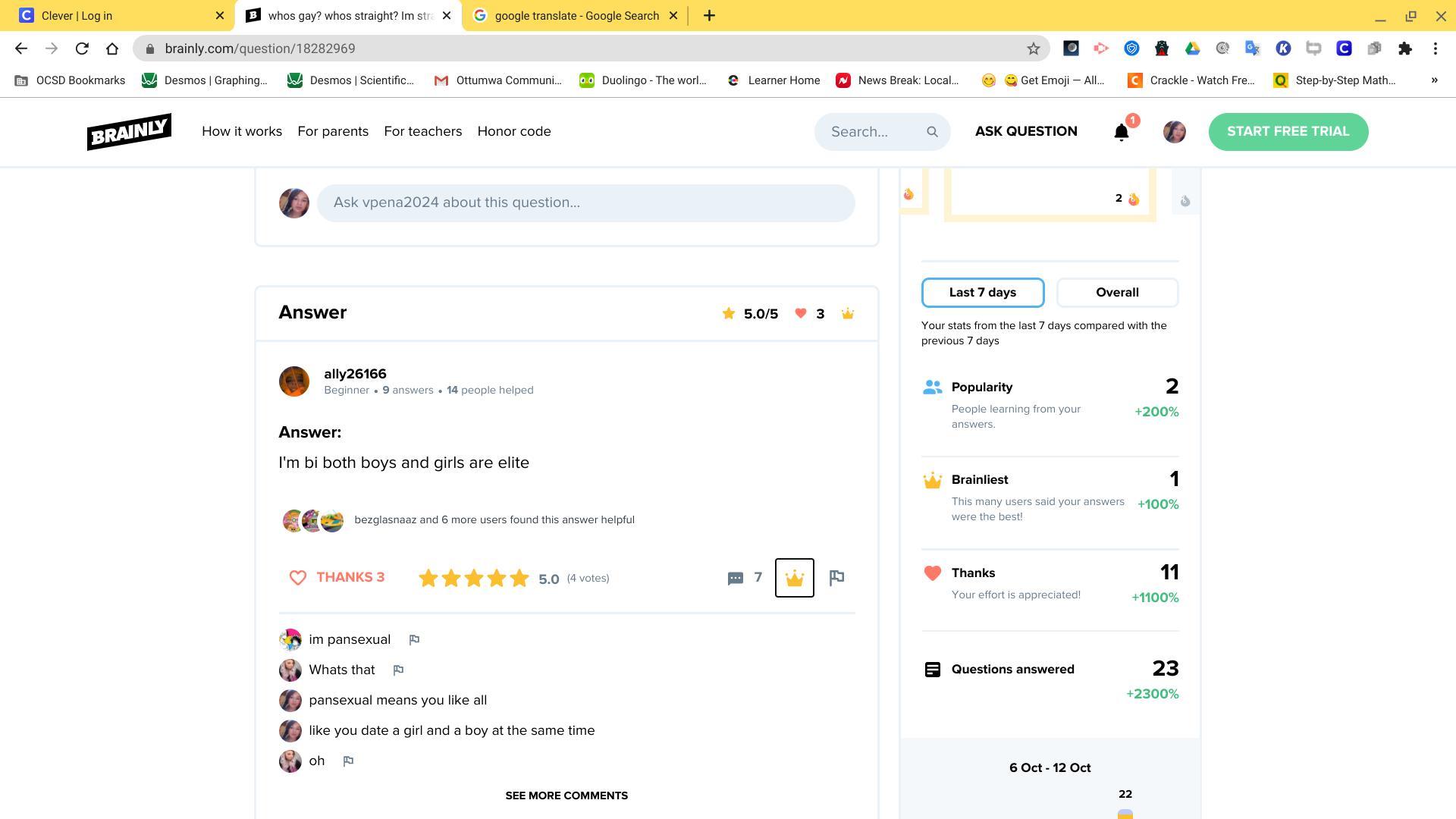Select the Last 7 days stats toggle
Viewport: 1456px width, 819px height.
(x=982, y=293)
